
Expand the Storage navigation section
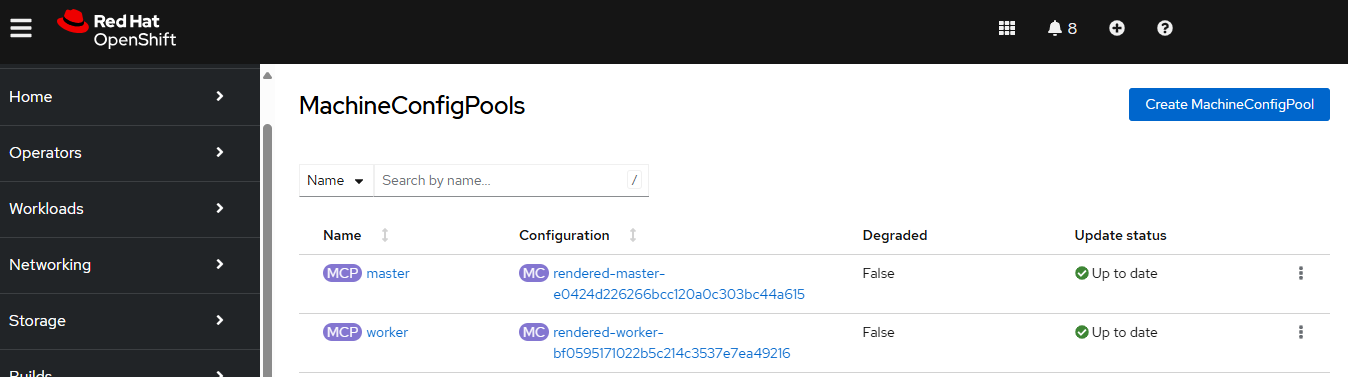(x=130, y=321)
